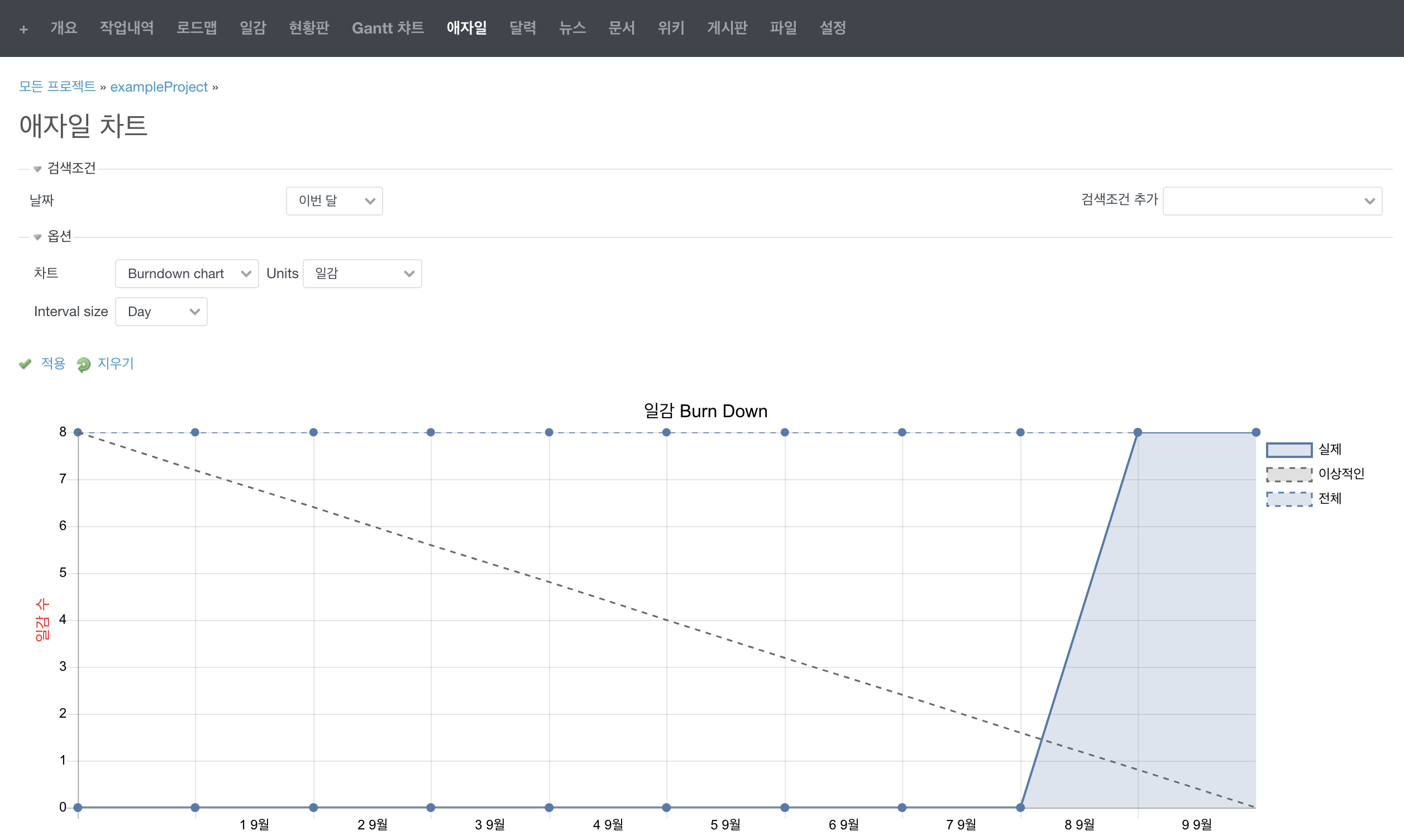
Task: Click the 모든 프로젝트 breadcrumb link
Action: click(57, 87)
